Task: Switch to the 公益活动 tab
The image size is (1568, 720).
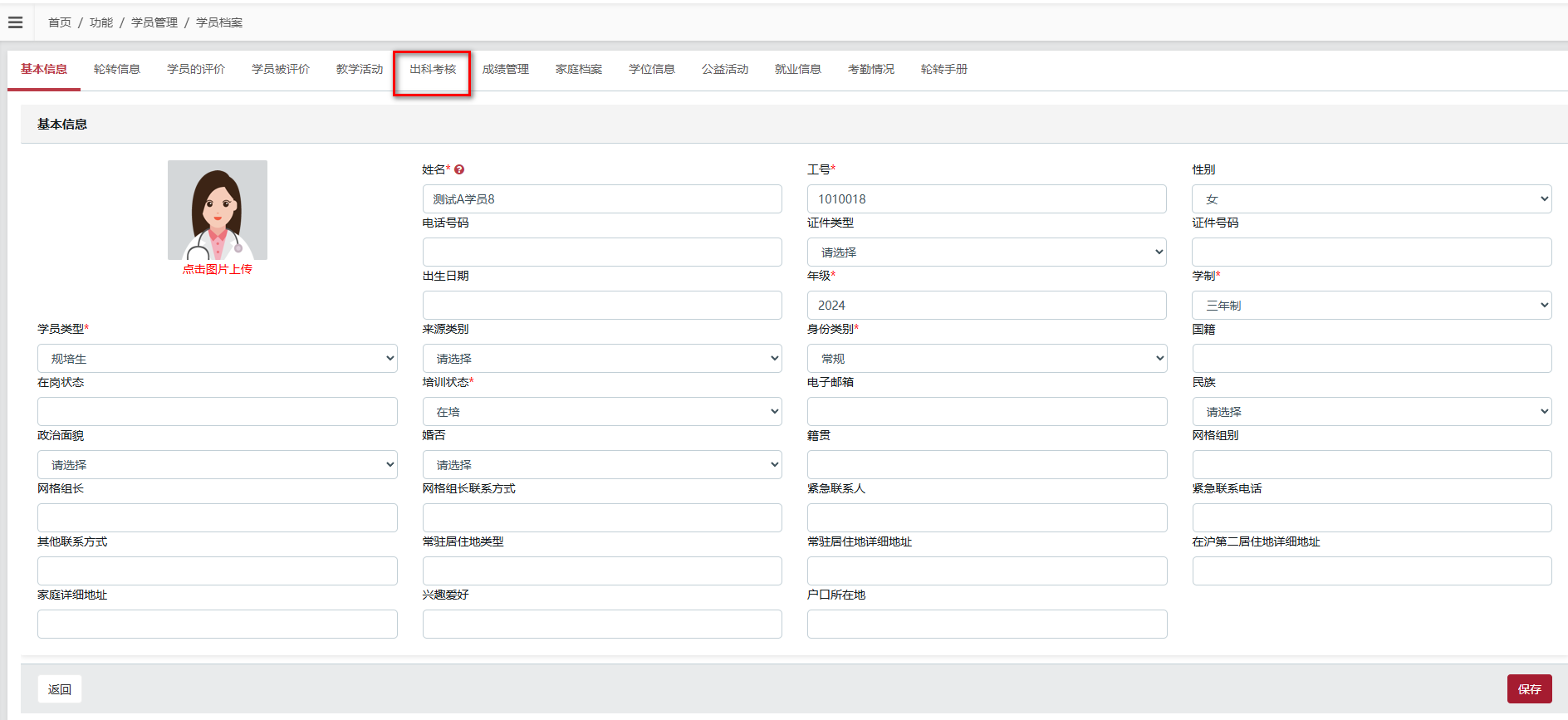Action: tap(725, 69)
